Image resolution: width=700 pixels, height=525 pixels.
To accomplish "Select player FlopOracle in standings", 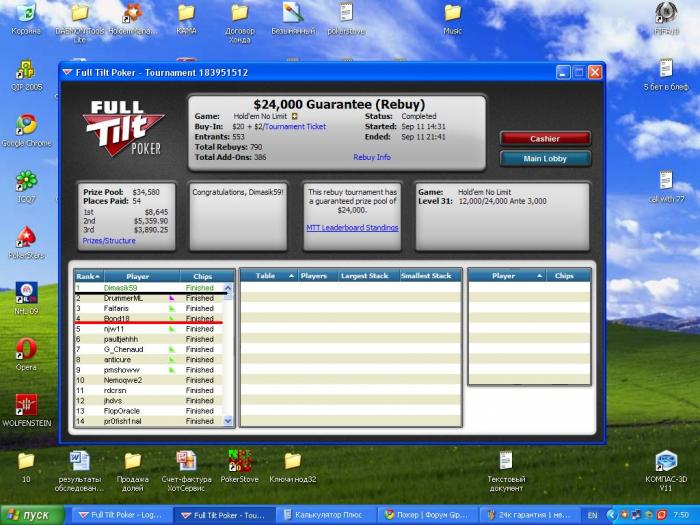I will click(x=149, y=411).
